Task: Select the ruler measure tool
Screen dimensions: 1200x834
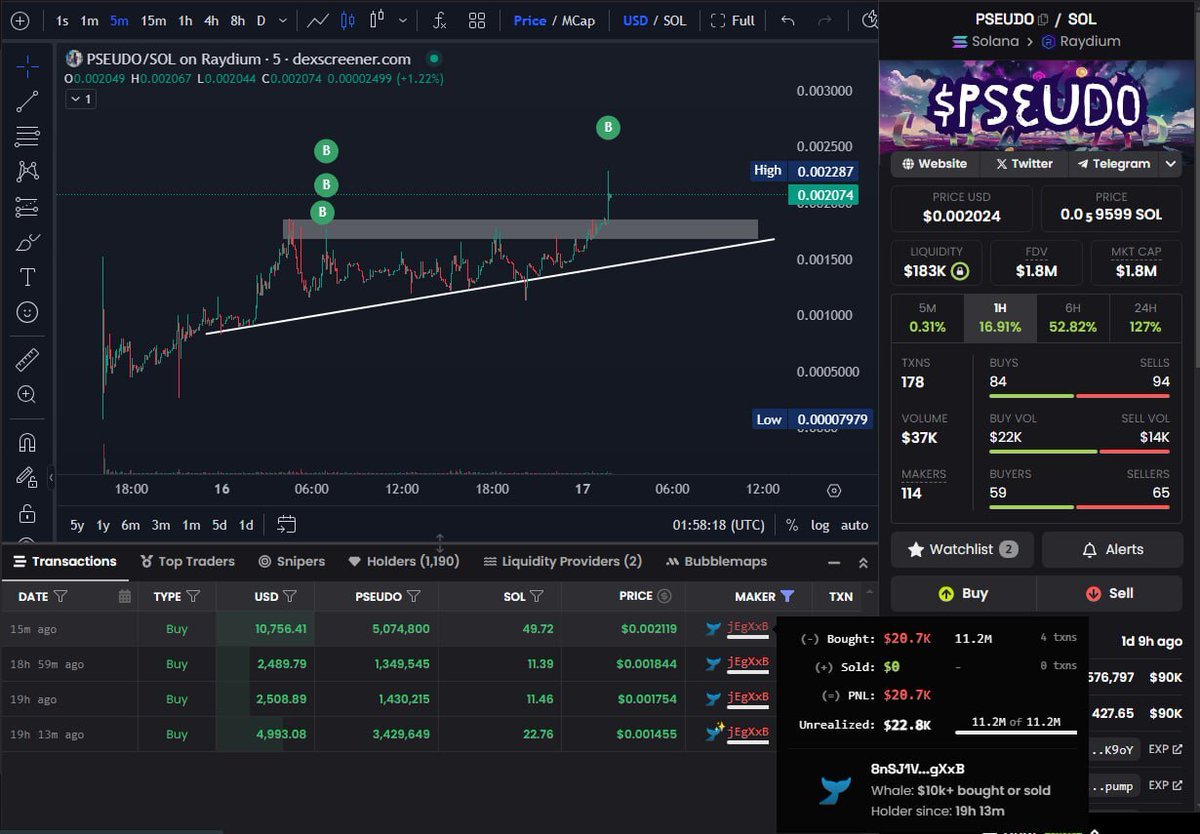Action: click(27, 359)
